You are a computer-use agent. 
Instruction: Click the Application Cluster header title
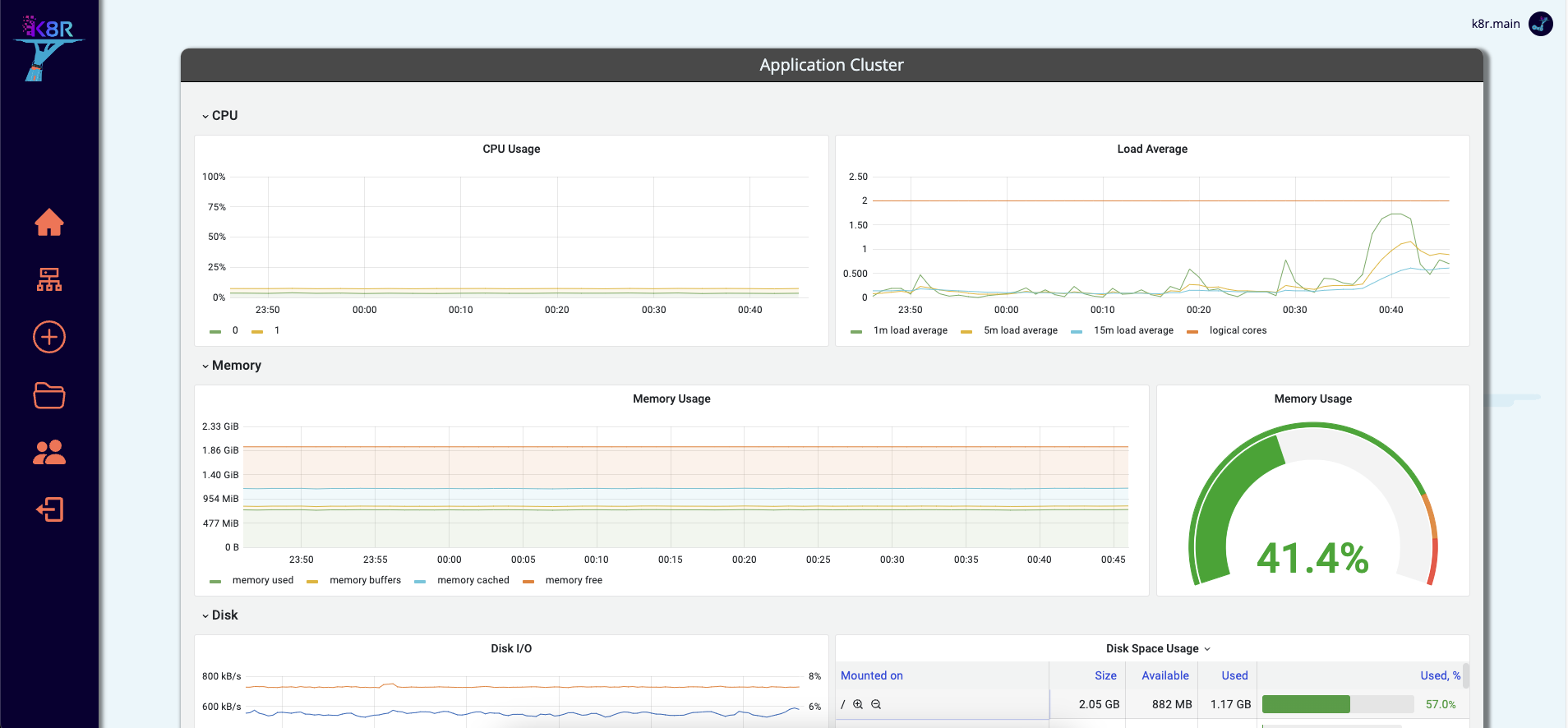coord(832,65)
